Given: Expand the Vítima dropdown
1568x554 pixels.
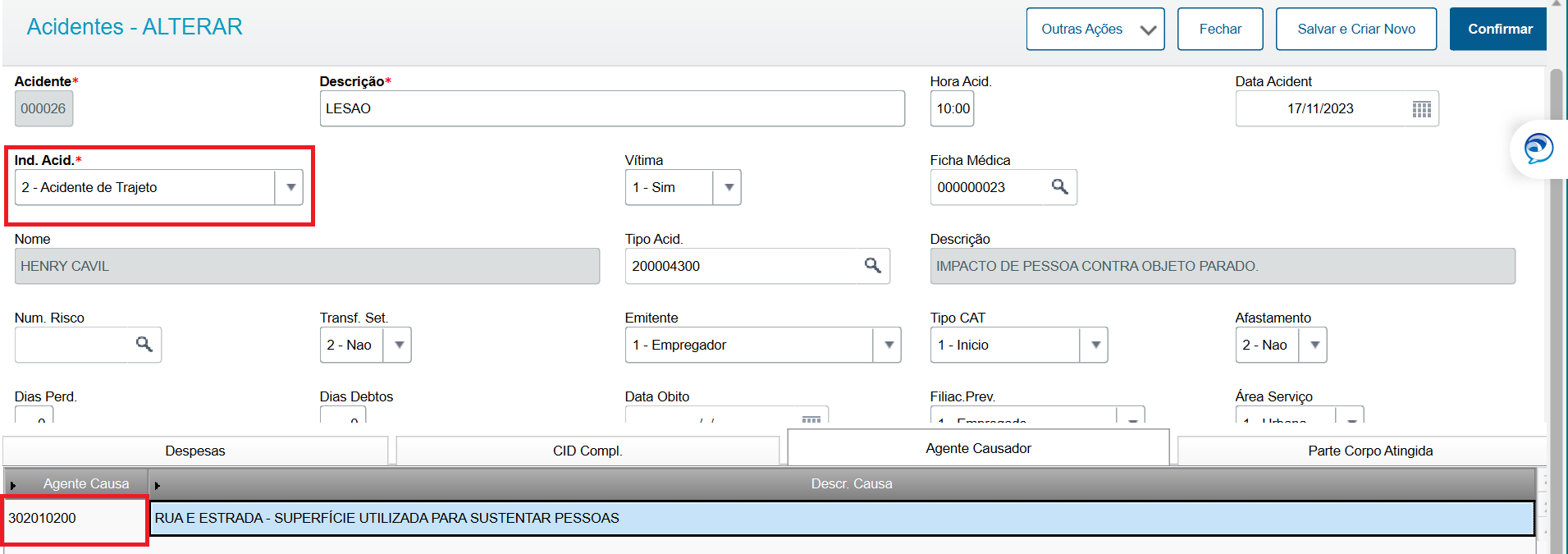Looking at the screenshot, I should coord(728,187).
